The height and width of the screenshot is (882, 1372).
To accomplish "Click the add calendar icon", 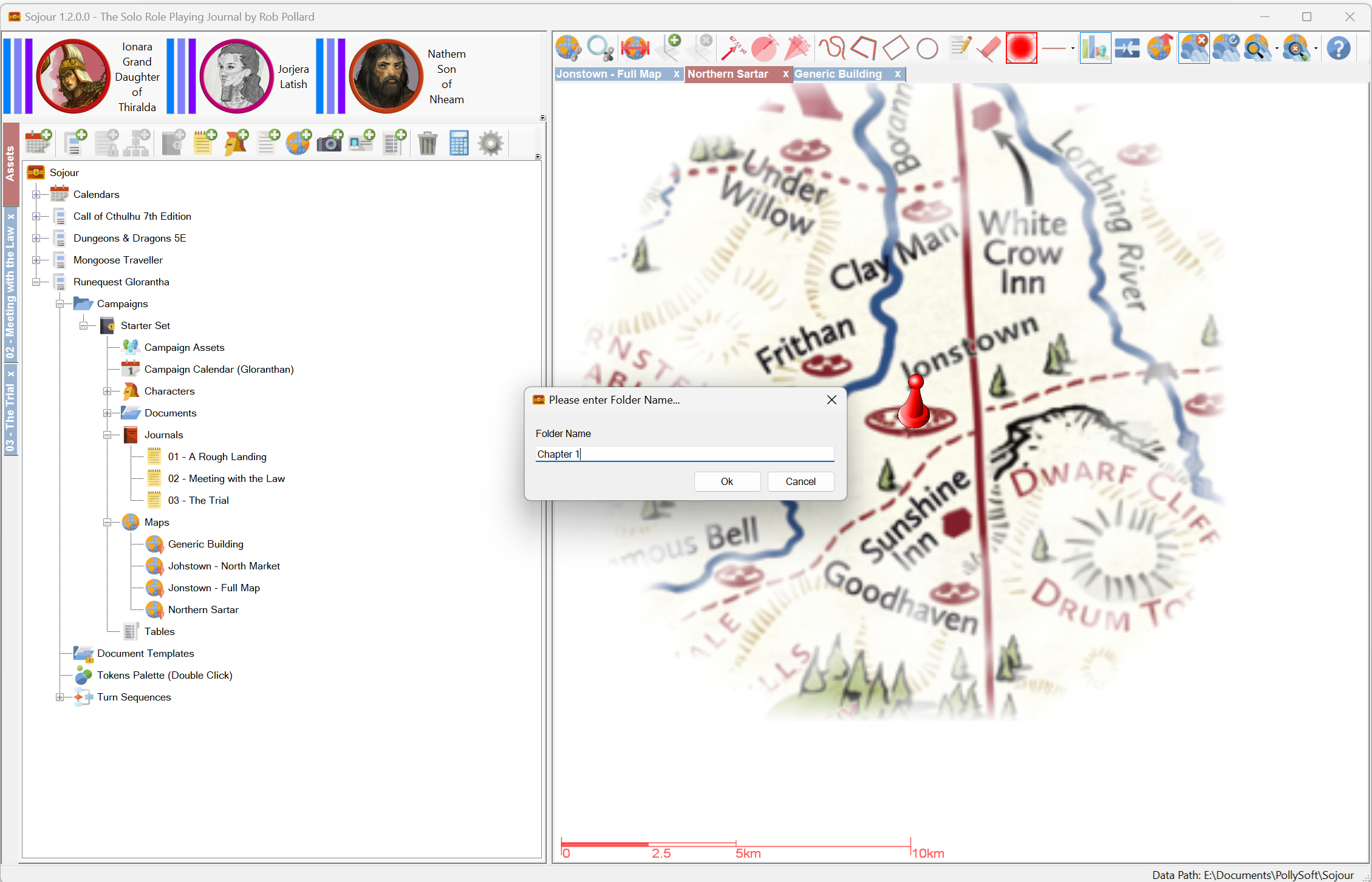I will point(38,143).
